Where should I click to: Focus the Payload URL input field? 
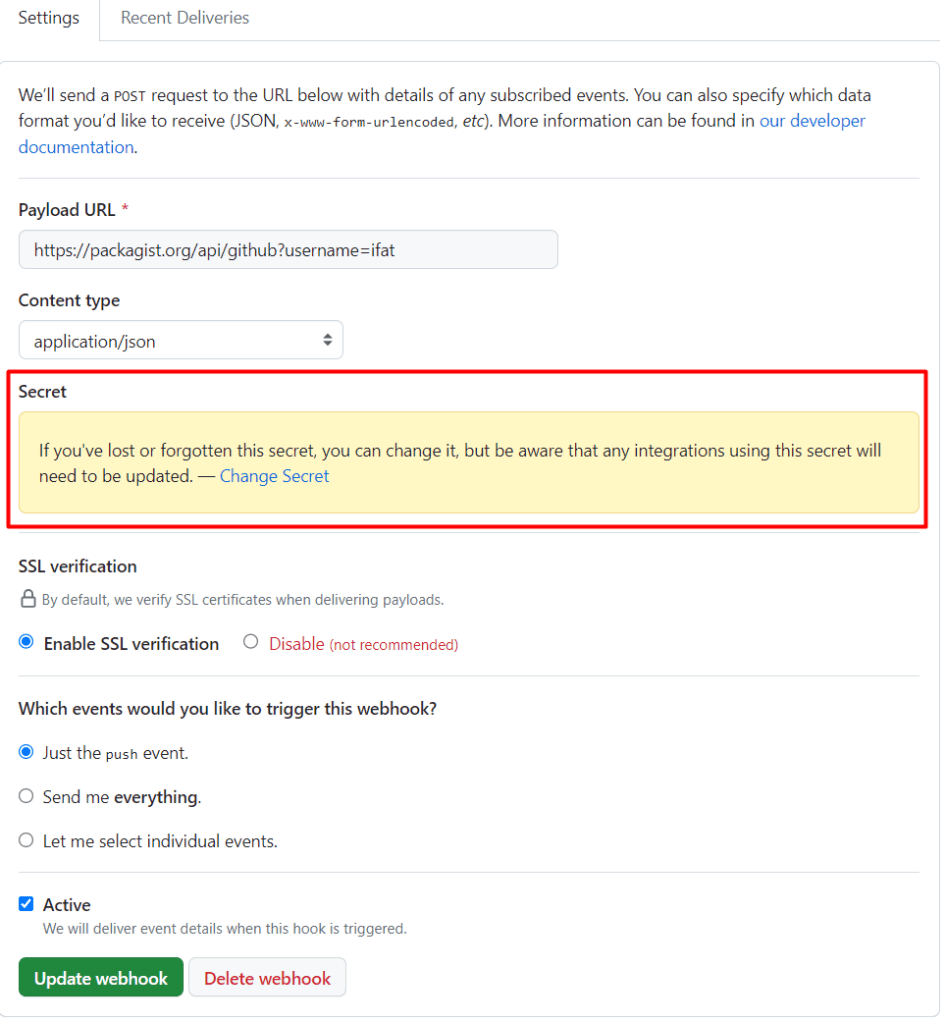[288, 250]
